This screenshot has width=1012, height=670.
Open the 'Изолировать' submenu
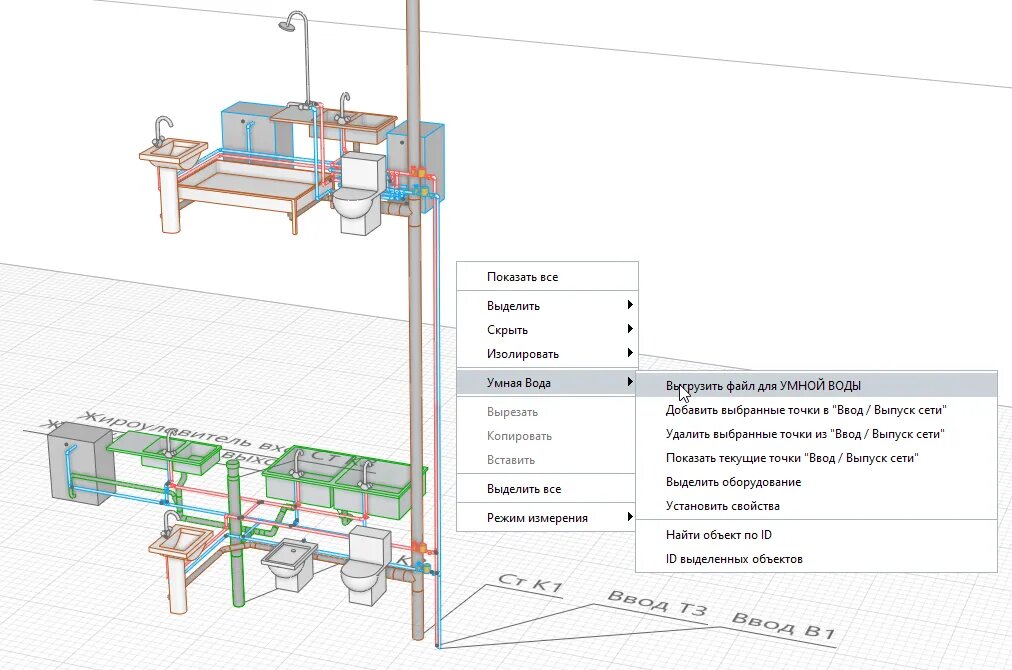pos(547,353)
